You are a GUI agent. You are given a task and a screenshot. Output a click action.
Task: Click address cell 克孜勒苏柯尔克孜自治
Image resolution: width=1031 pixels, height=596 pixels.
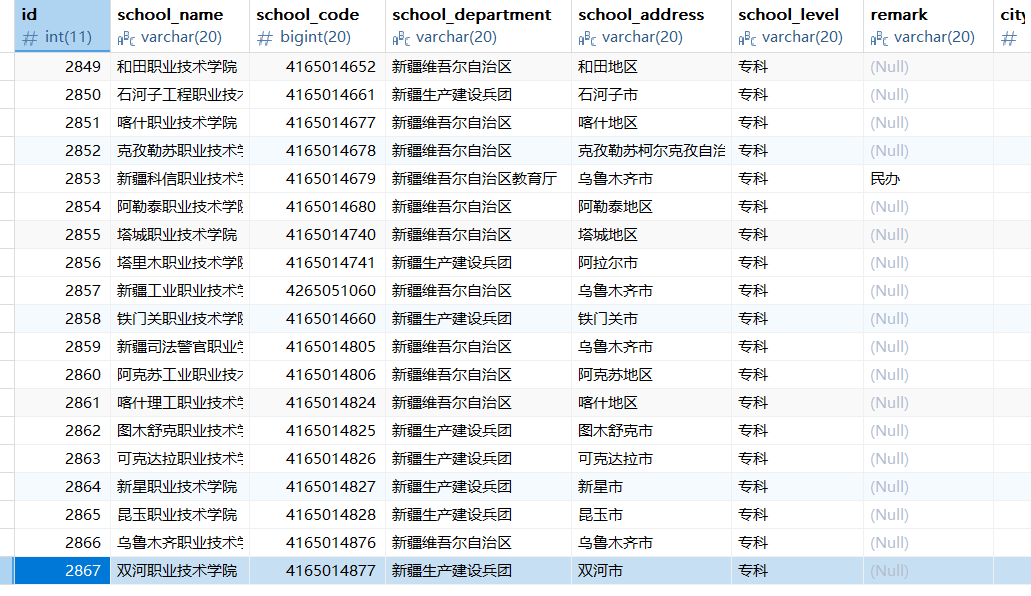click(651, 151)
